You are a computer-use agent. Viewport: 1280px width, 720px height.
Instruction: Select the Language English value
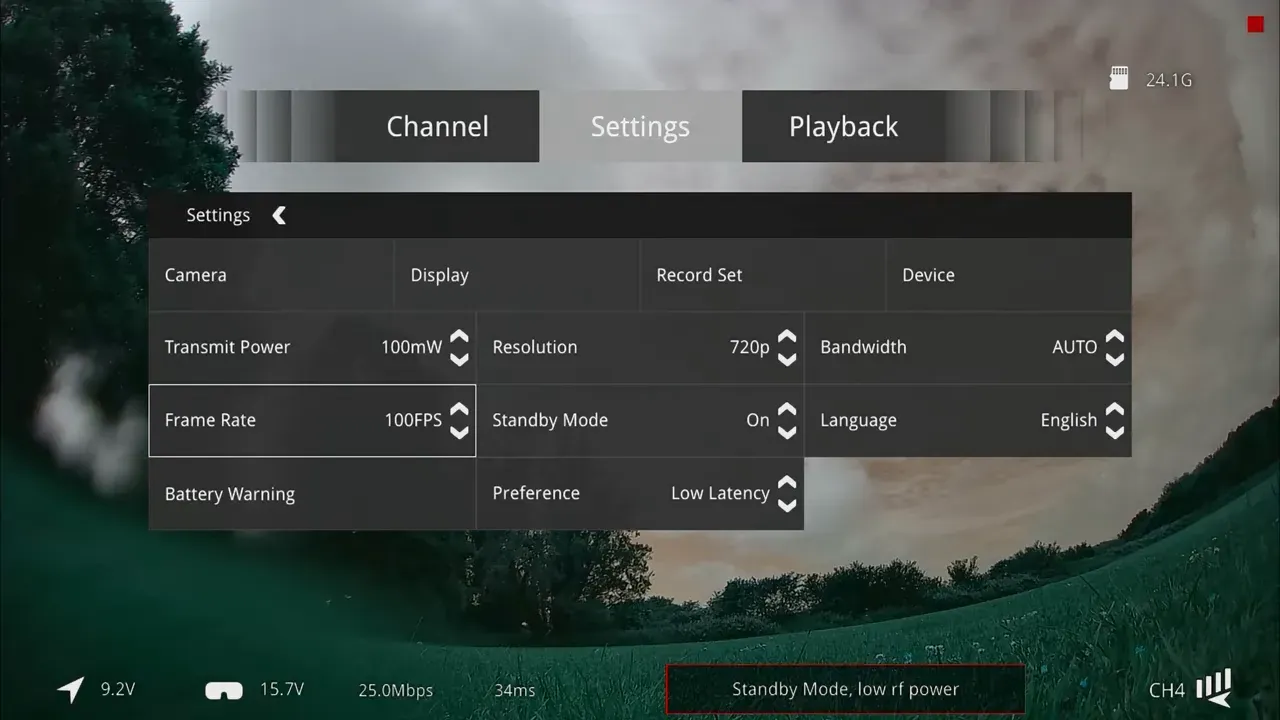coord(1069,421)
